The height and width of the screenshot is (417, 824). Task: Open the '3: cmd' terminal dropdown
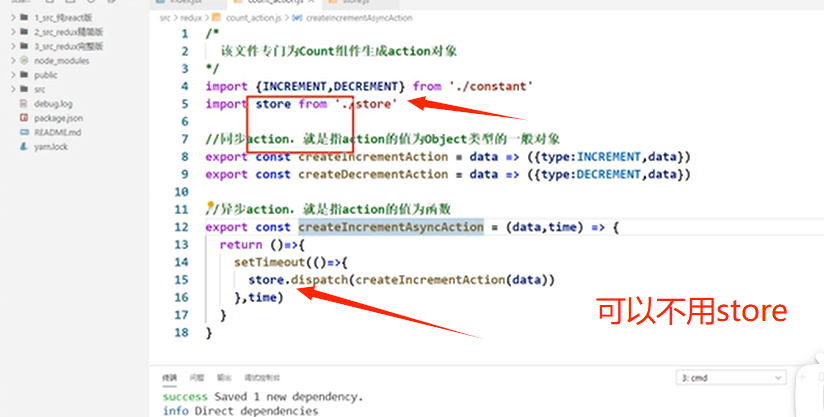pyautogui.click(x=730, y=378)
